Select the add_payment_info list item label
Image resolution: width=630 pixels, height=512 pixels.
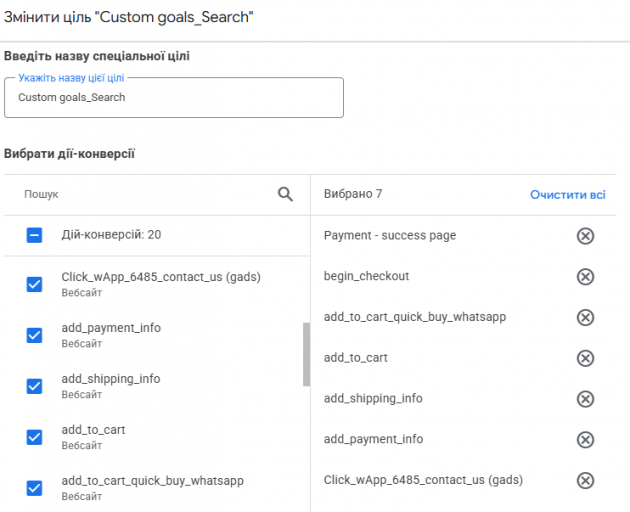[111, 328]
